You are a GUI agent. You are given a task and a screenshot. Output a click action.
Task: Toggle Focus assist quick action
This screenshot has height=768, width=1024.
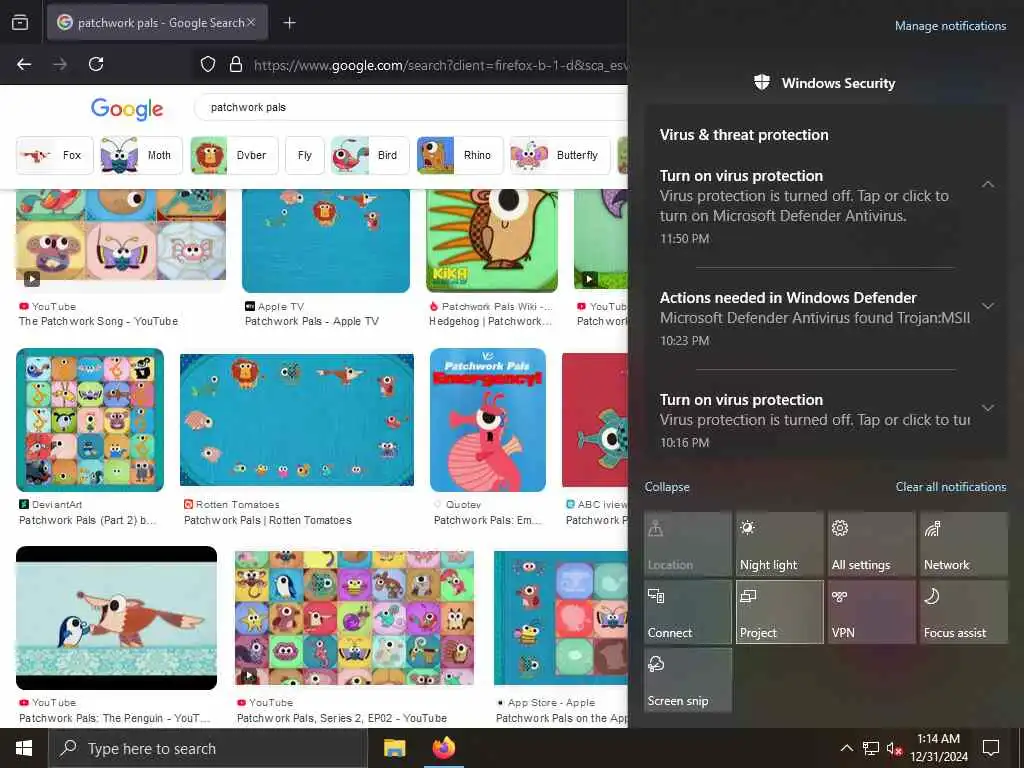[964, 612]
